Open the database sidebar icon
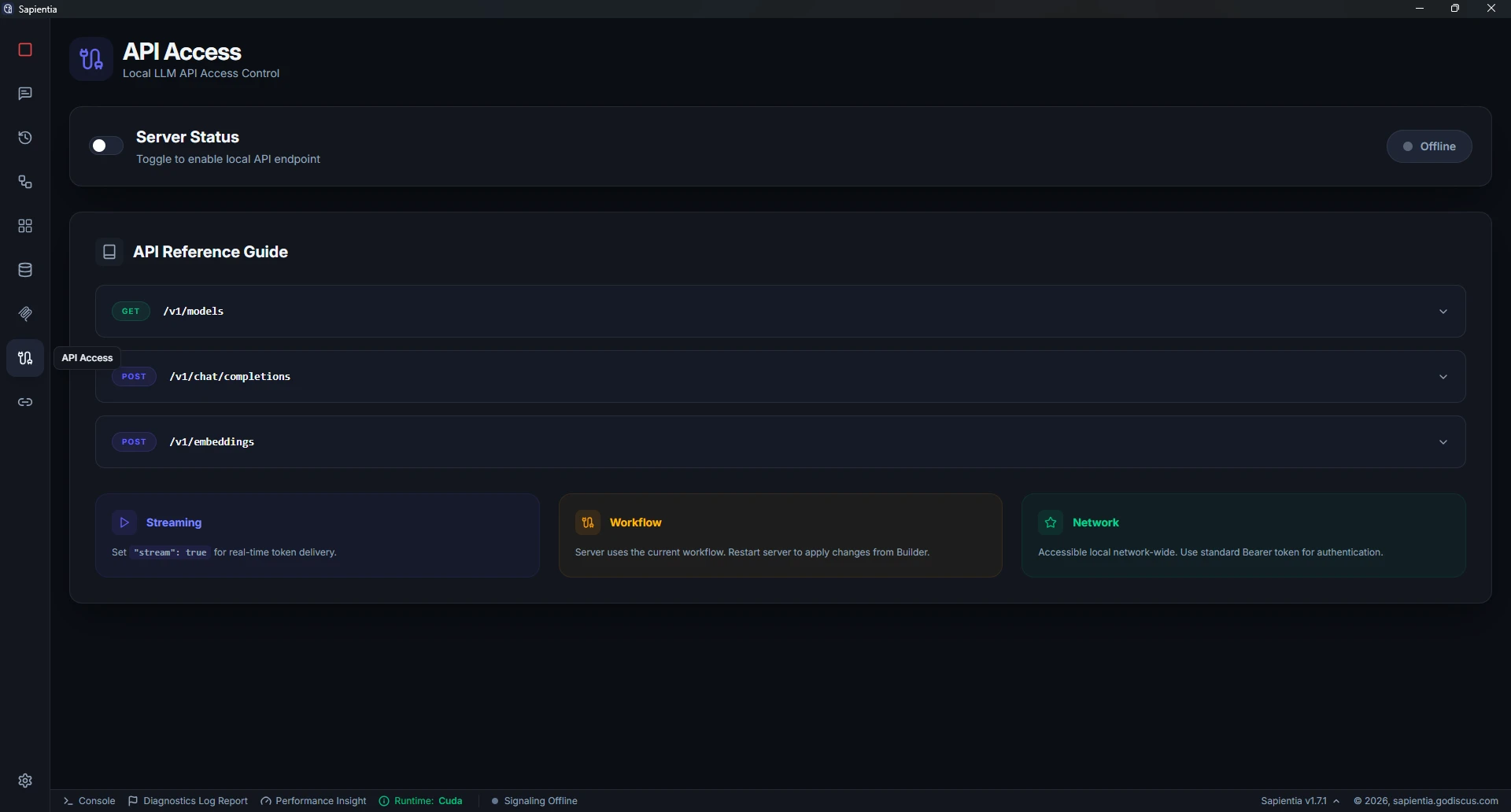This screenshot has height=812, width=1511. point(25,270)
